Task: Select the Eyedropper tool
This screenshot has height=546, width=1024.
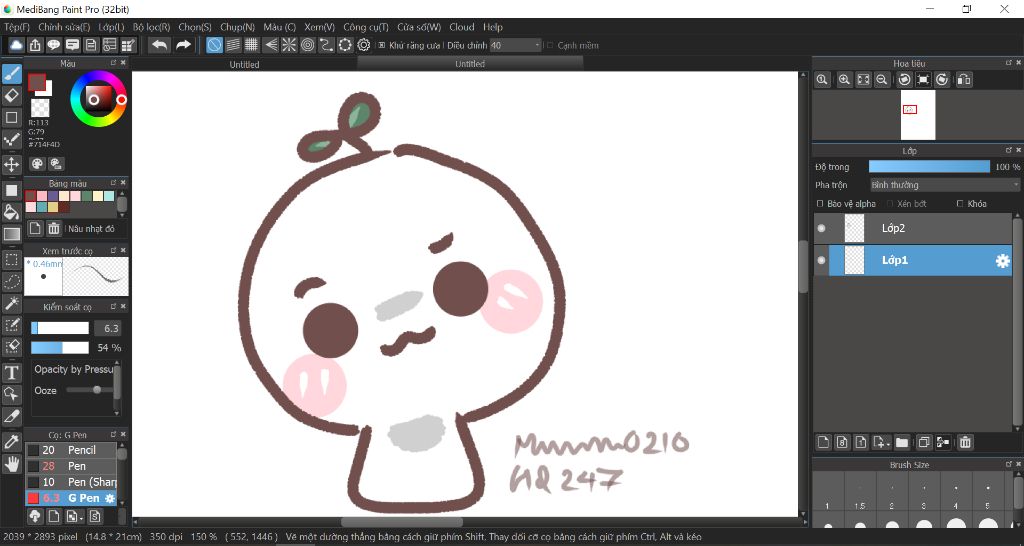Action: [12, 442]
